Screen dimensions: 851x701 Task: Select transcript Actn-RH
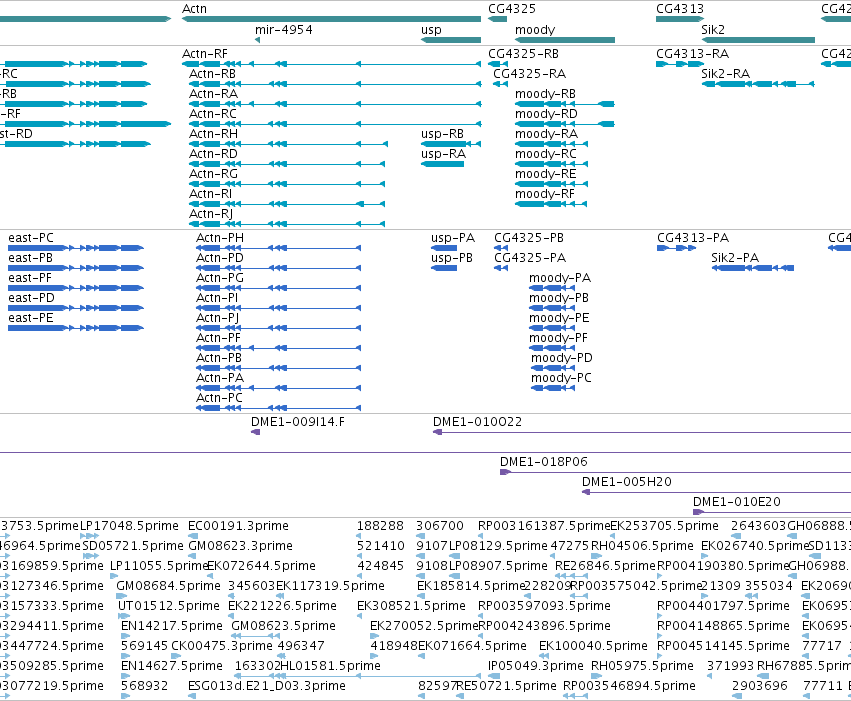[x=213, y=134]
